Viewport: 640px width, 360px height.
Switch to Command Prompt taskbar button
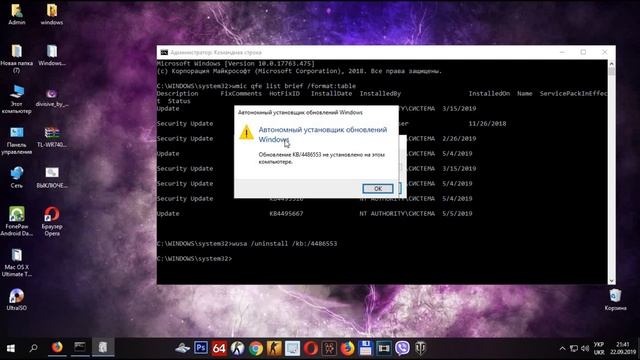(x=80, y=348)
